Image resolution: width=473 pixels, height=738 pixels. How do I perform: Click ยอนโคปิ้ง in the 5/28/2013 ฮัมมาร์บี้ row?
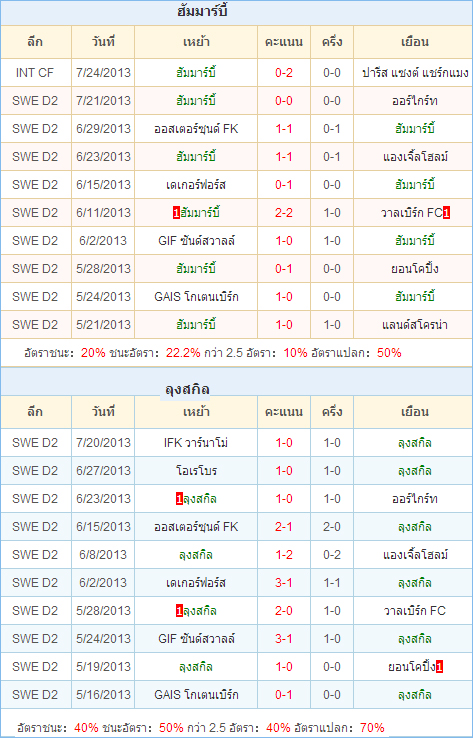[415, 269]
